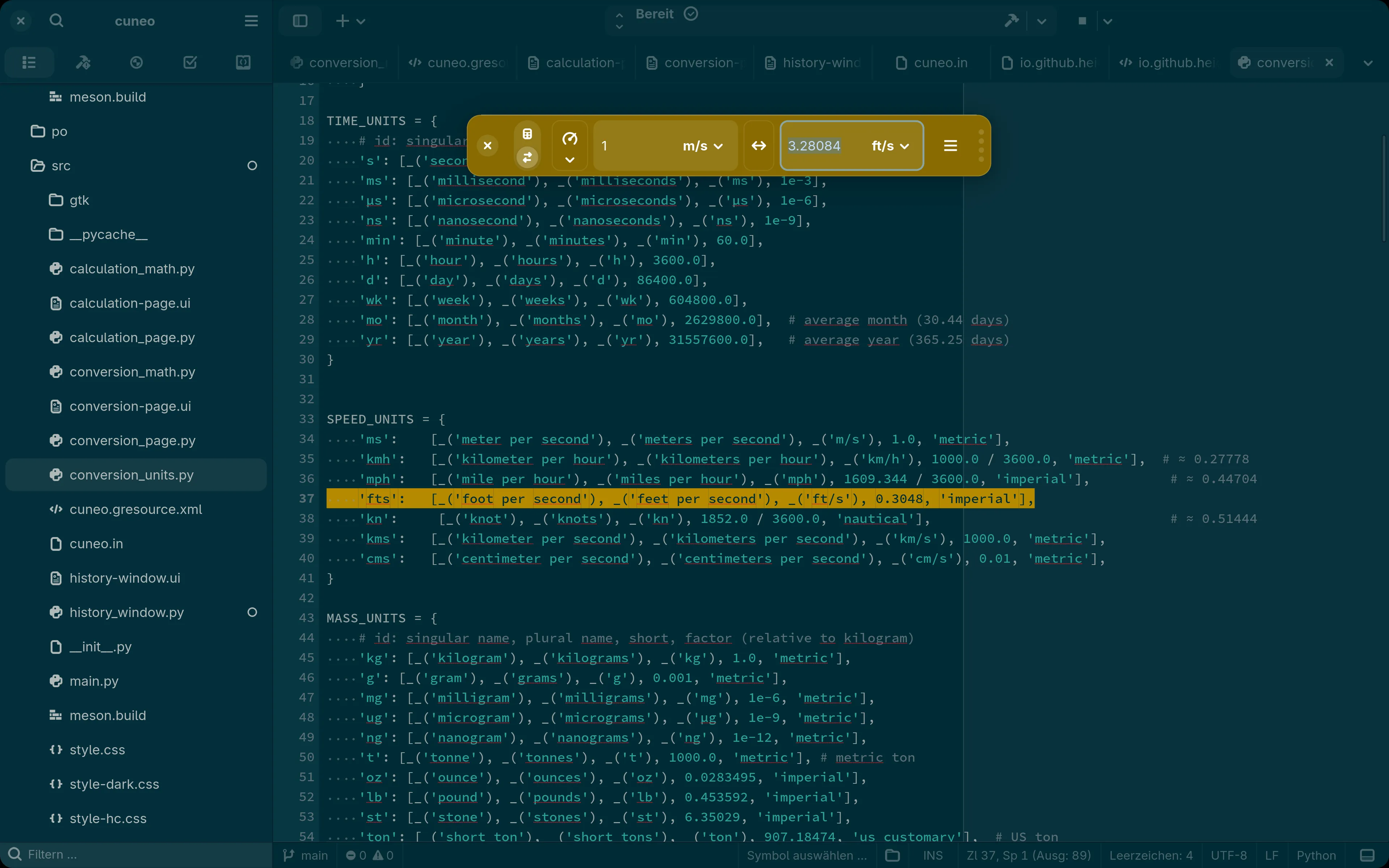The height and width of the screenshot is (868, 1389).
Task: Switch to the cuneo.in tab
Action: [933, 63]
